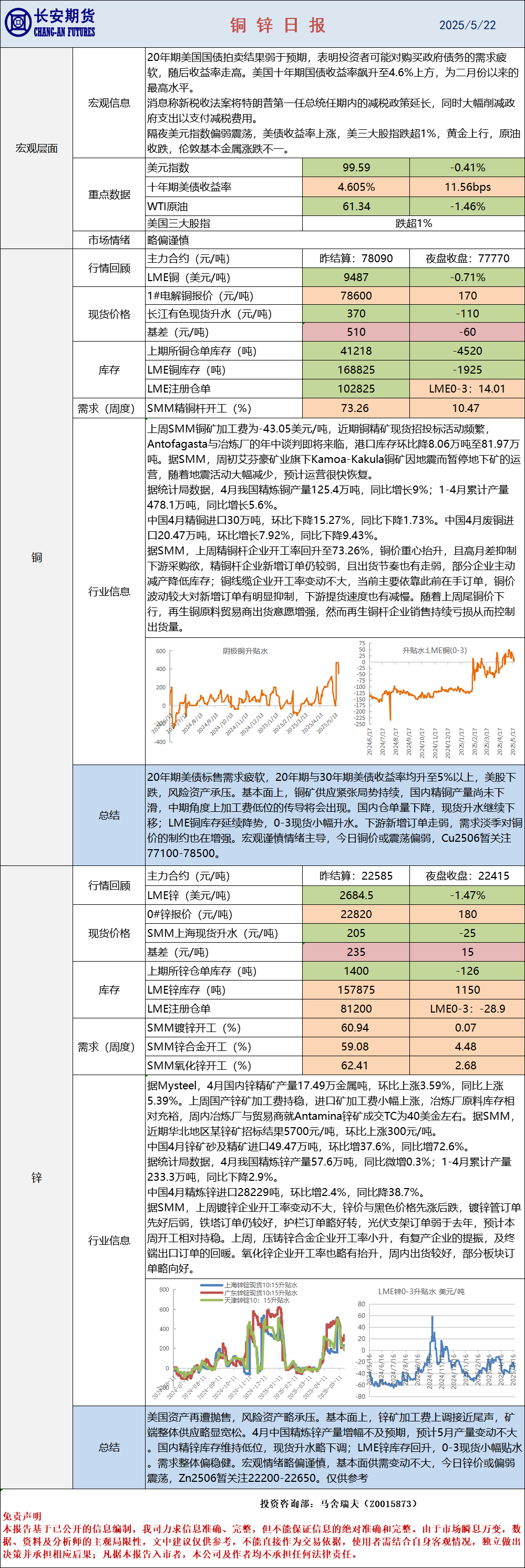Select the SMM精铜杆开工 value 73.26
The width and height of the screenshot is (525, 1568).
[356, 408]
